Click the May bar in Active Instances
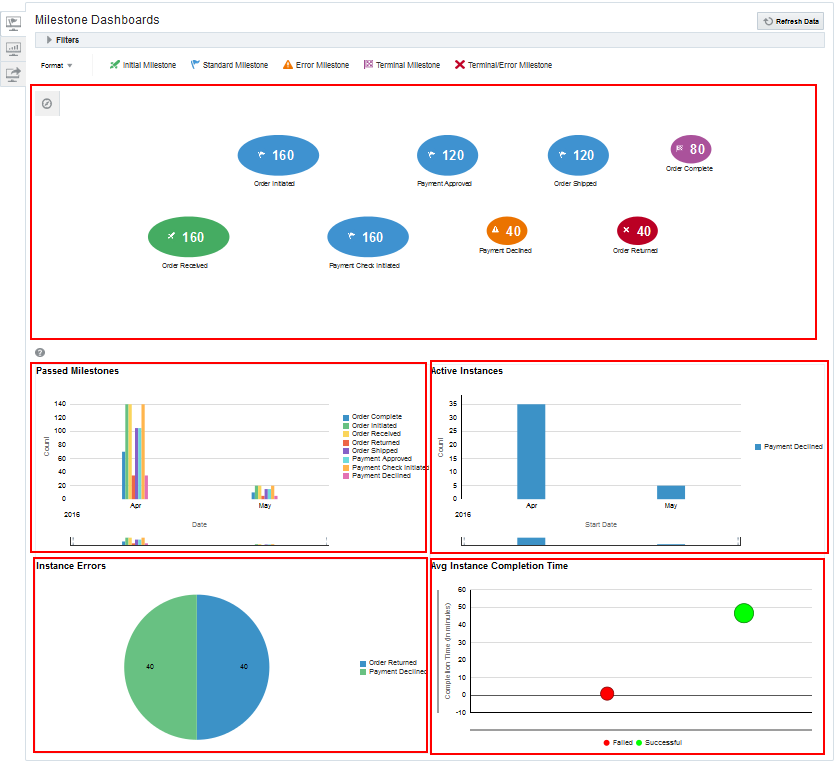This screenshot has width=837, height=764. [671, 492]
